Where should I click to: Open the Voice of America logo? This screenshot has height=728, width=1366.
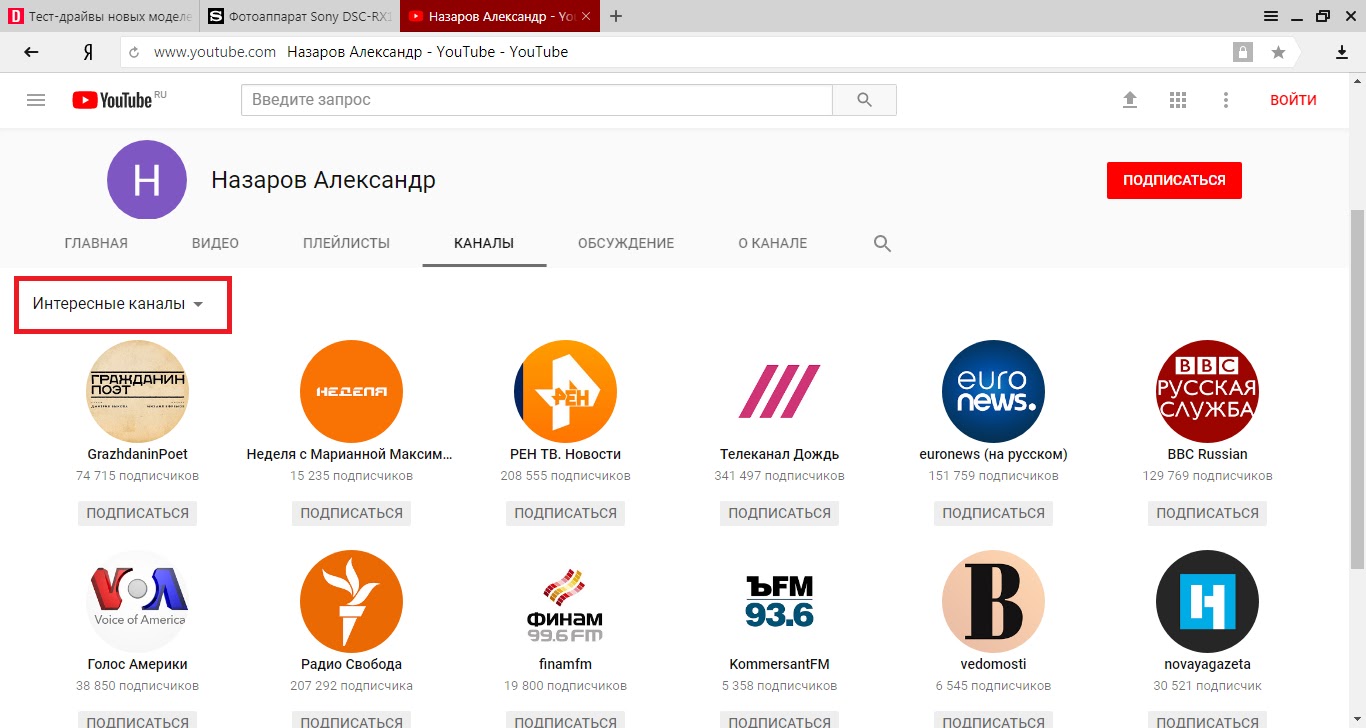tap(138, 601)
